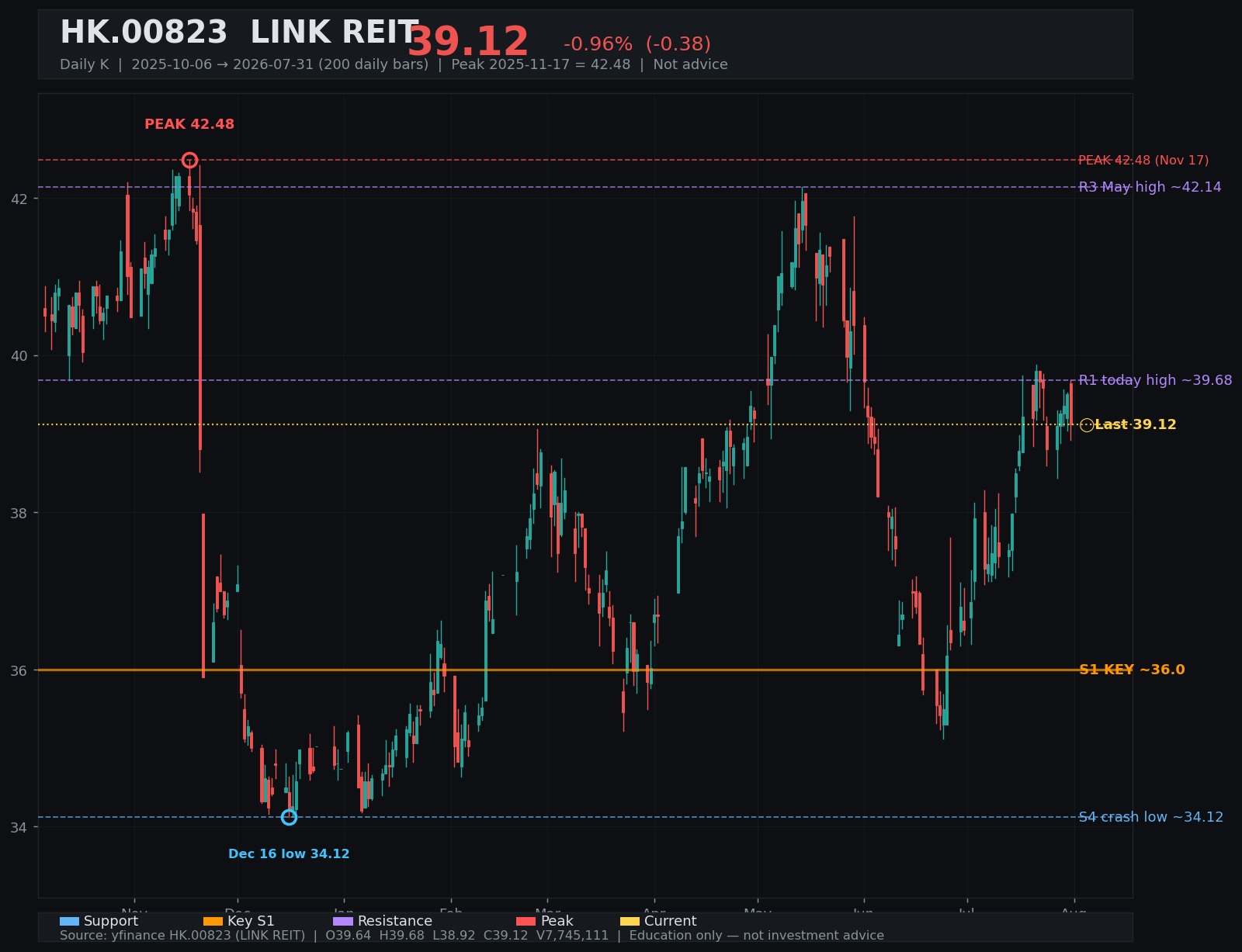Select the blue Support legend swatch
This screenshot has height=952, width=1242.
click(69, 922)
